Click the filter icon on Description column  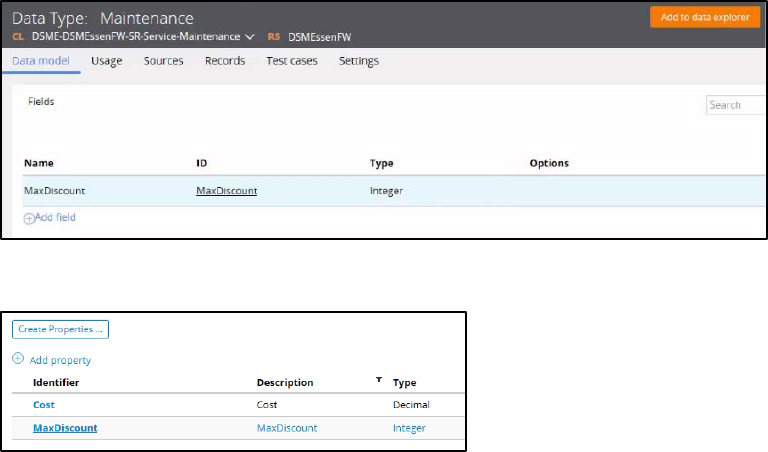tap(378, 381)
